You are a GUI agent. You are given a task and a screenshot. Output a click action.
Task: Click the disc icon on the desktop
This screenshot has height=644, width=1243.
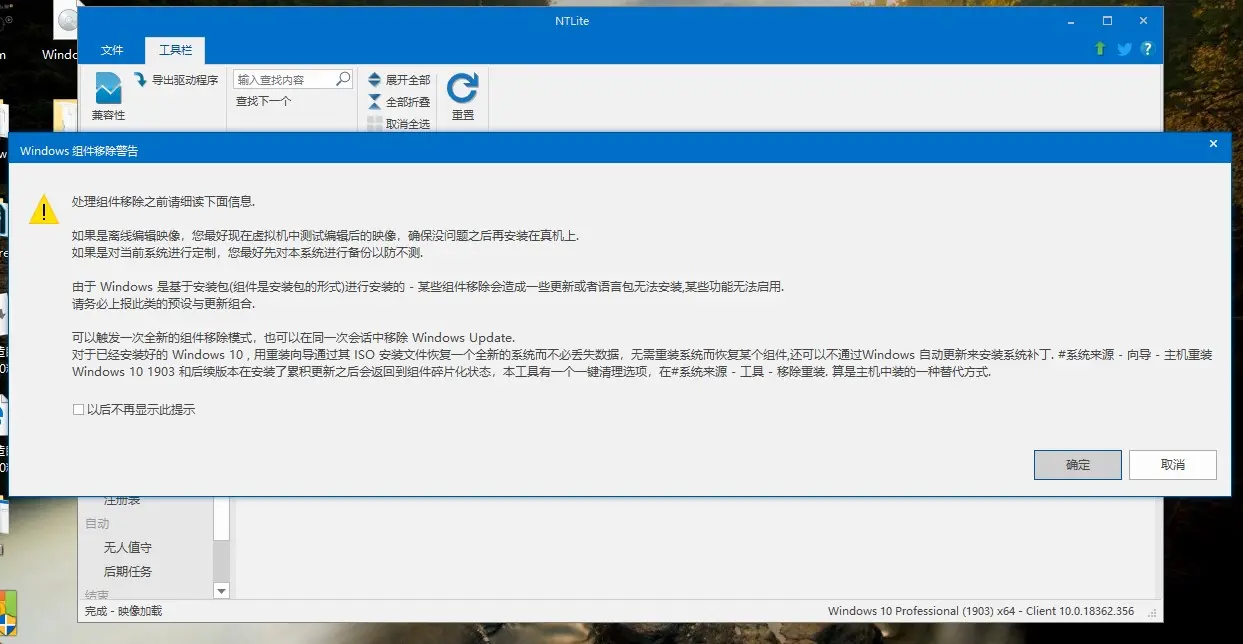point(67,20)
